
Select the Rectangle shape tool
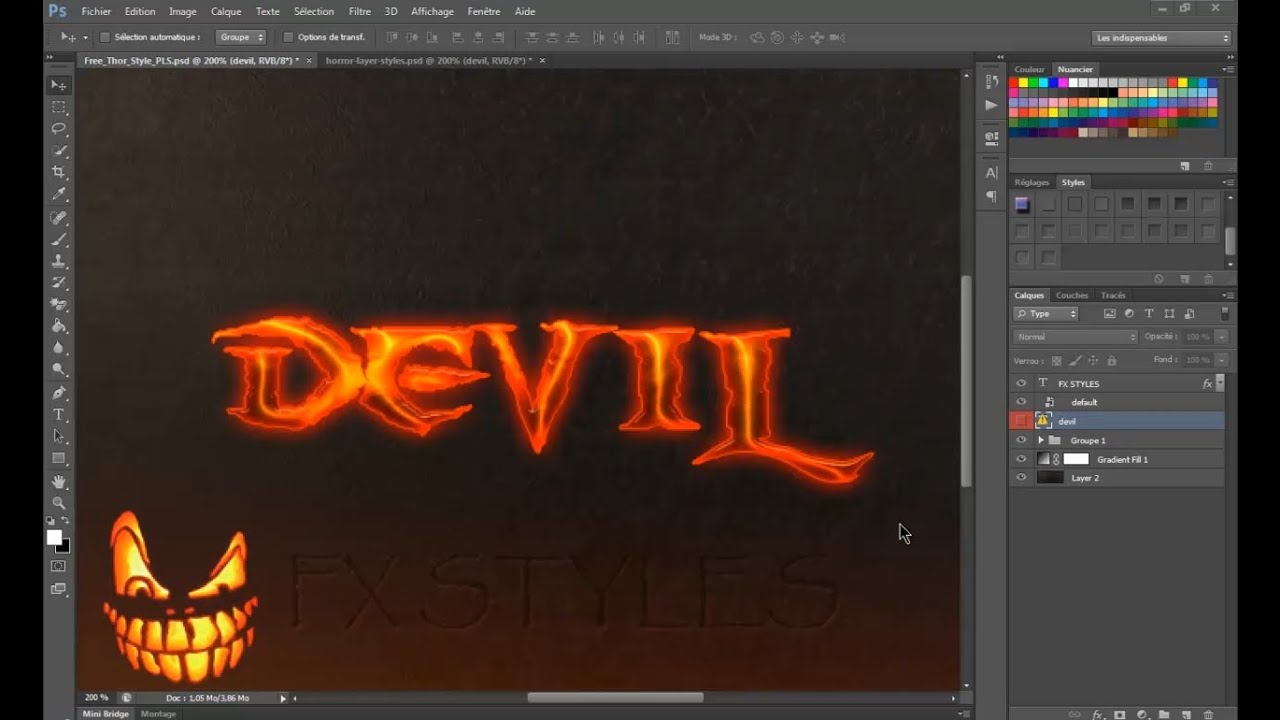coord(59,459)
